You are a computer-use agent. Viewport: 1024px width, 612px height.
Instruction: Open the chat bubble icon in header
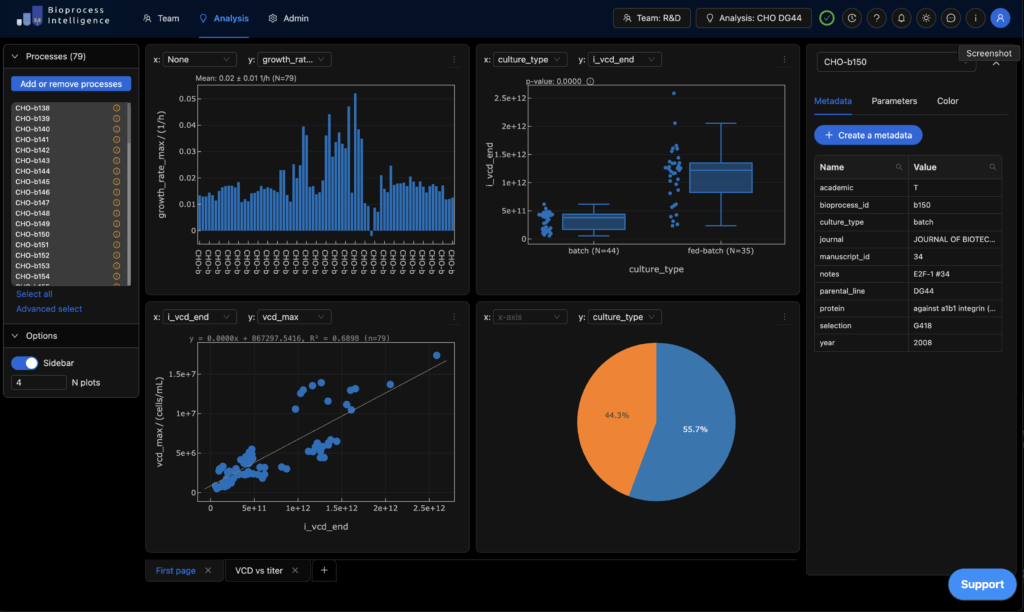951,18
